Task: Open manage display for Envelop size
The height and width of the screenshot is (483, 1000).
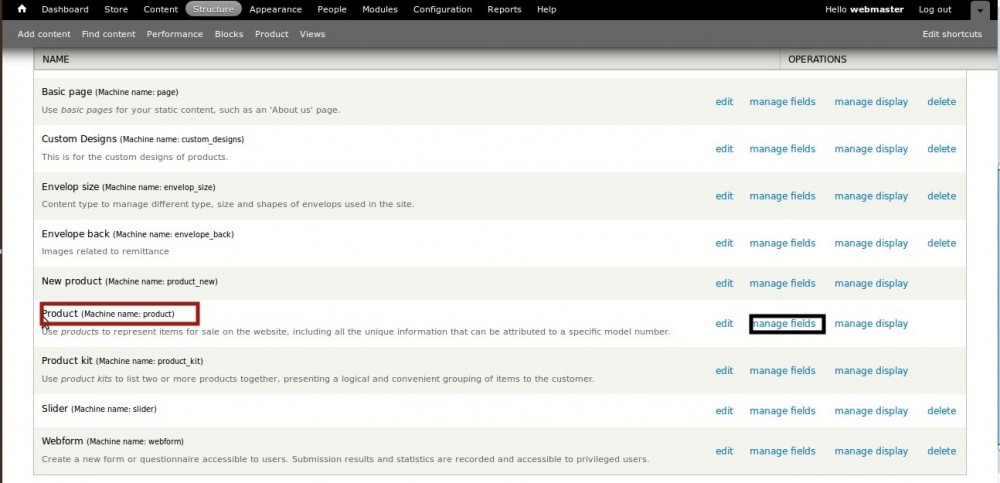Action: tap(871, 196)
